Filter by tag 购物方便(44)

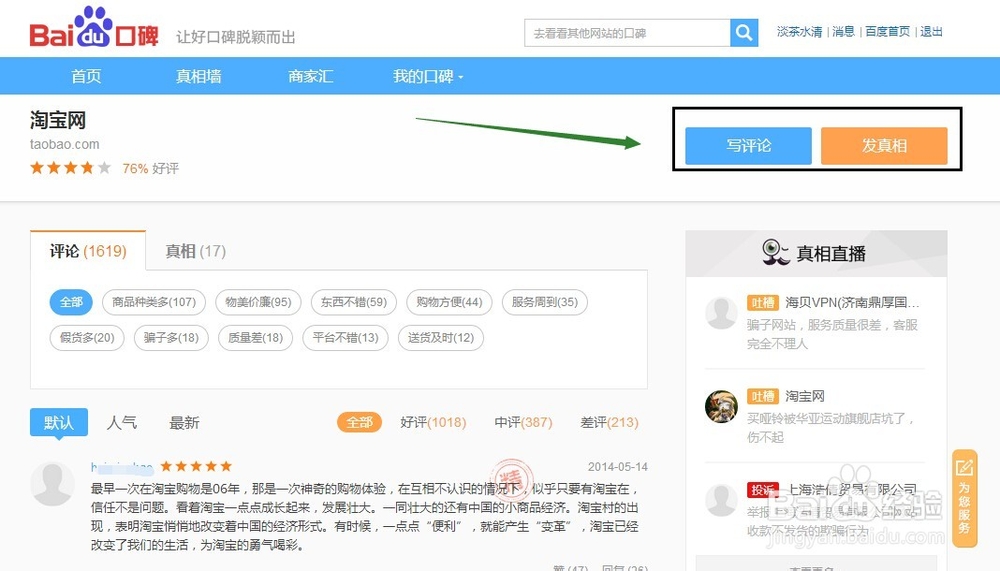pyautogui.click(x=449, y=302)
